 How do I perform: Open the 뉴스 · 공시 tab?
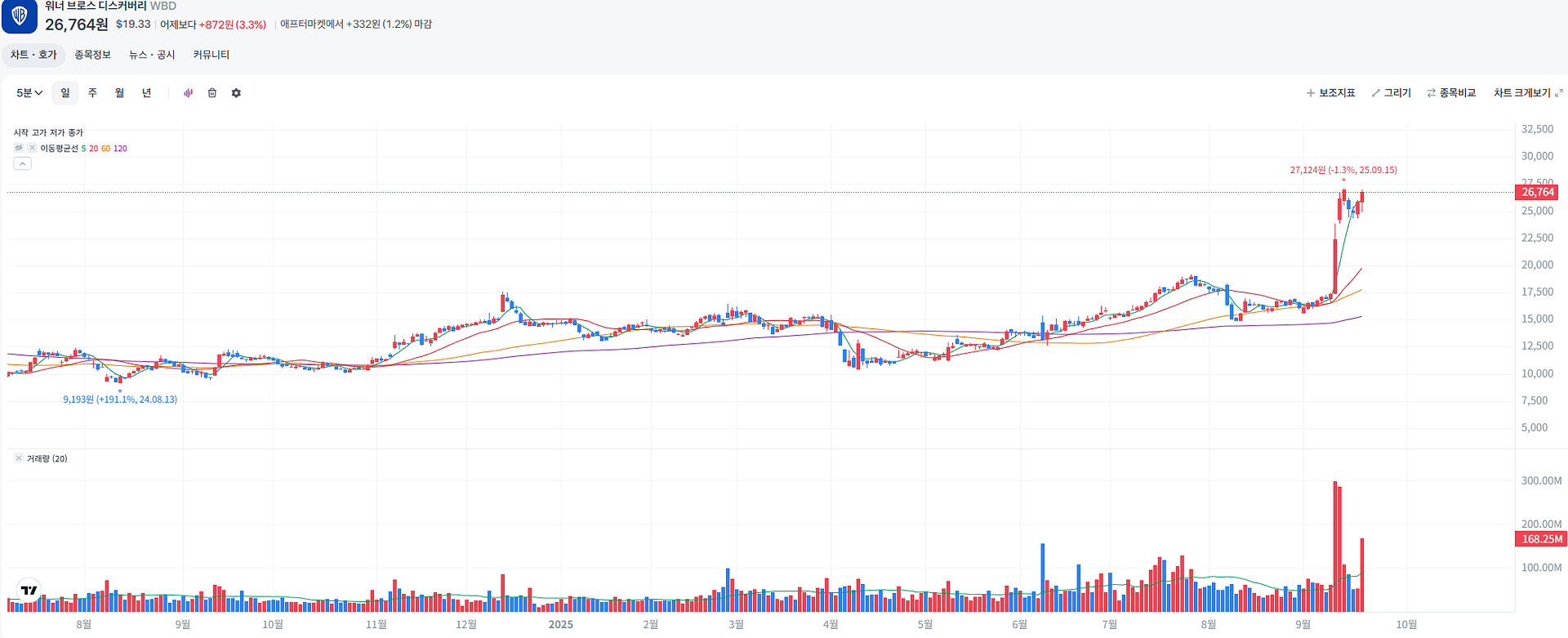(x=152, y=55)
